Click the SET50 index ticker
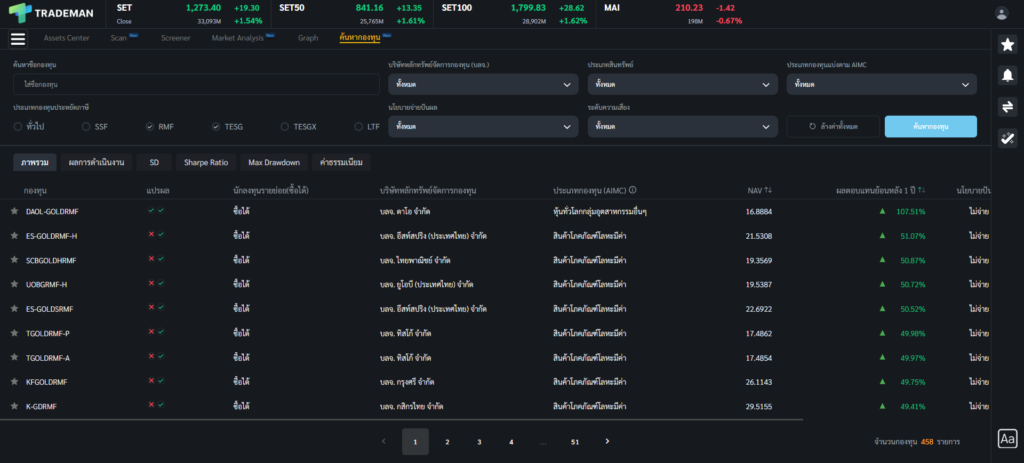Image resolution: width=1024 pixels, height=463 pixels. click(x=352, y=14)
